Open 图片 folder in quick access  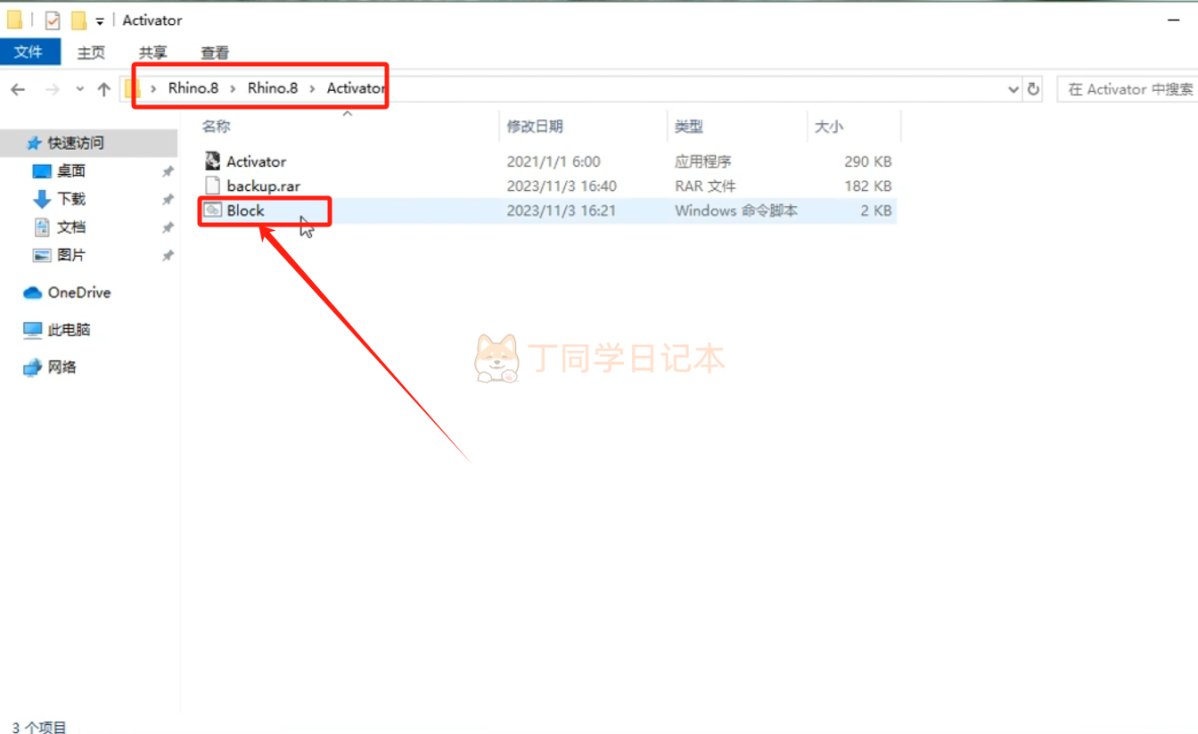tap(70, 255)
